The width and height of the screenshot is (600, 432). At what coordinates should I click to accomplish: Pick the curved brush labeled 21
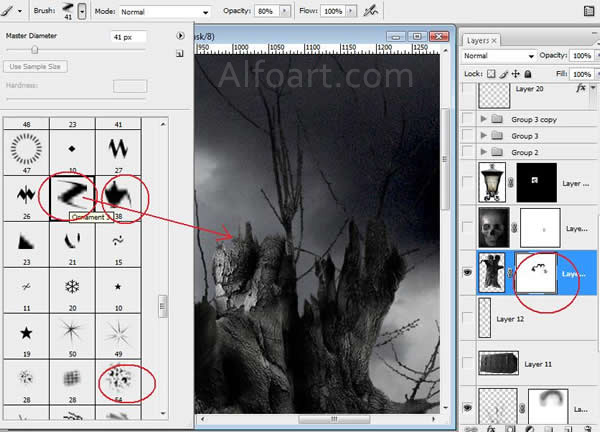[x=72, y=241]
